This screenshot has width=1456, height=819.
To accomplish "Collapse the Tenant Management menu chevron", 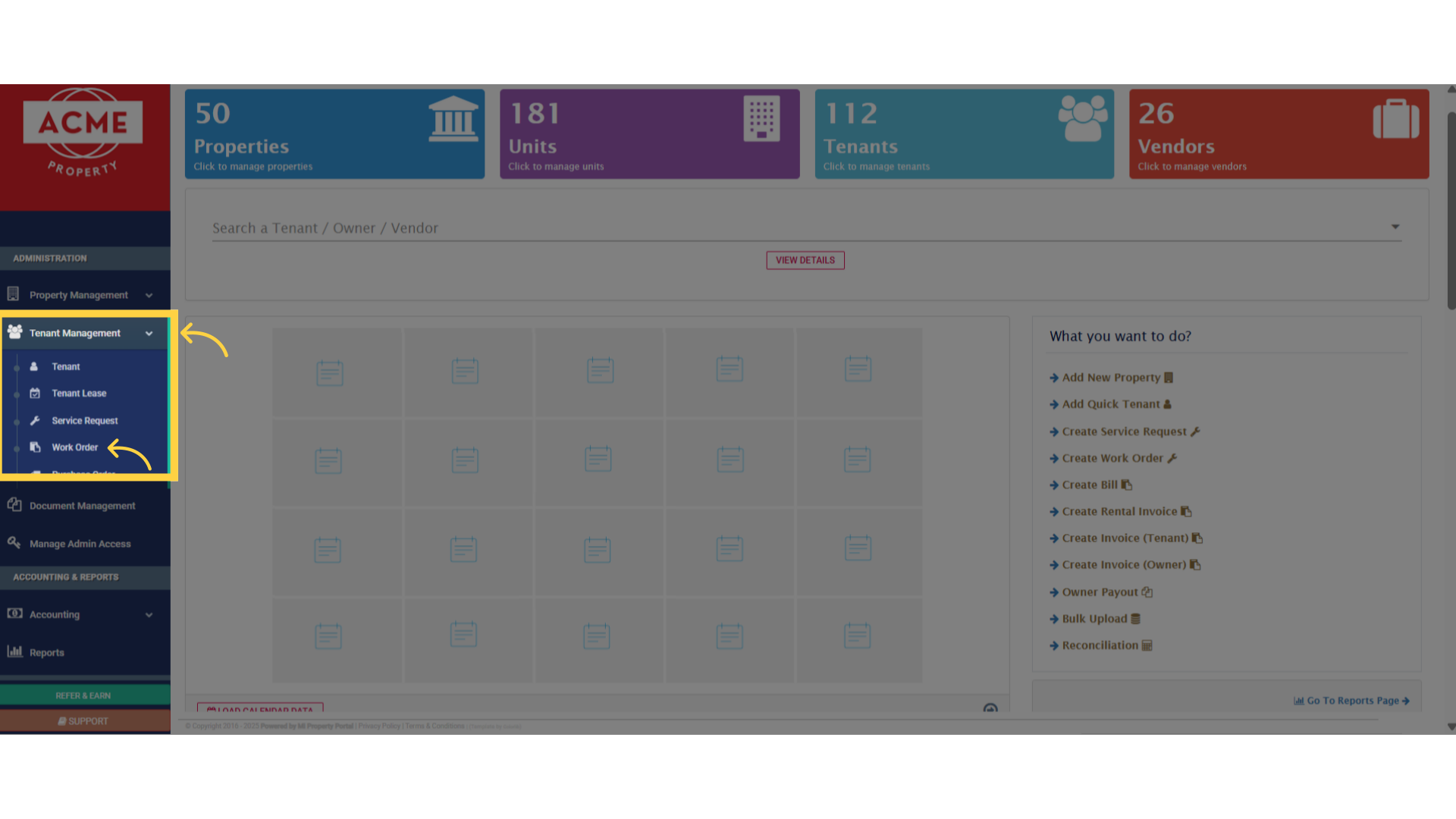I will pyautogui.click(x=149, y=334).
